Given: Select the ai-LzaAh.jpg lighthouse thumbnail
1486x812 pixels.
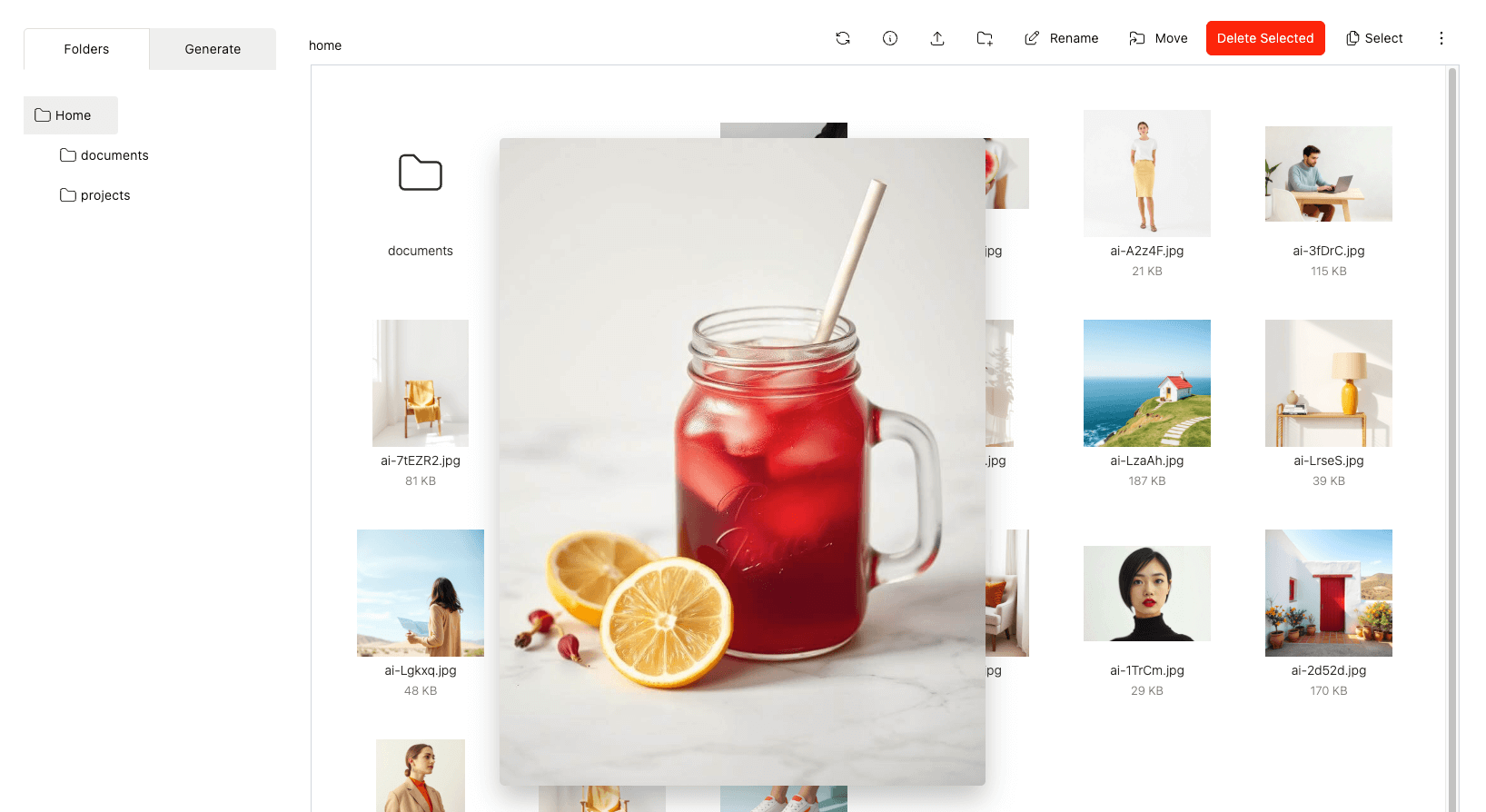Looking at the screenshot, I should click(1146, 383).
